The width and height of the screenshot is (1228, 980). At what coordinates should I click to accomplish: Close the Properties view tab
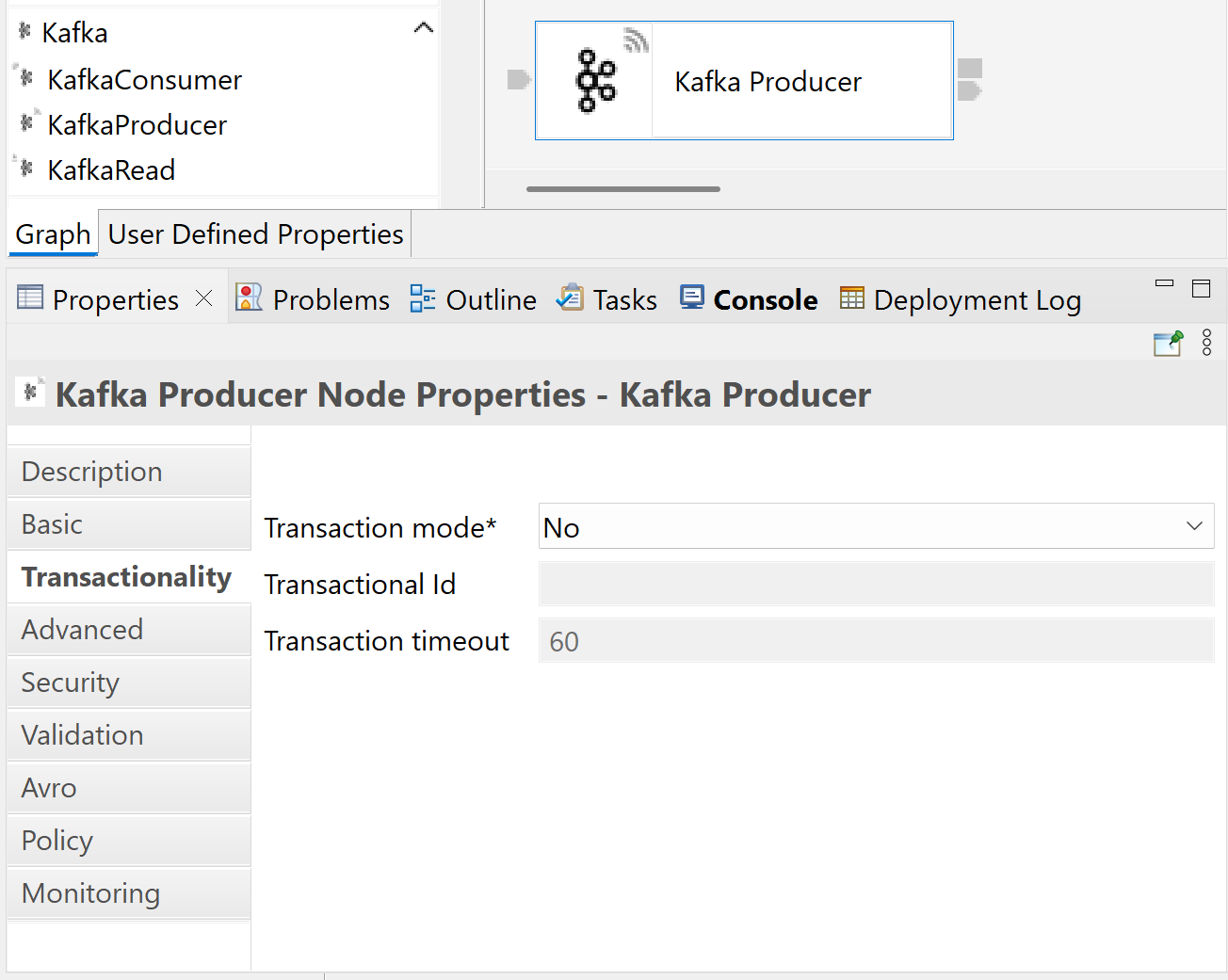pyautogui.click(x=204, y=298)
